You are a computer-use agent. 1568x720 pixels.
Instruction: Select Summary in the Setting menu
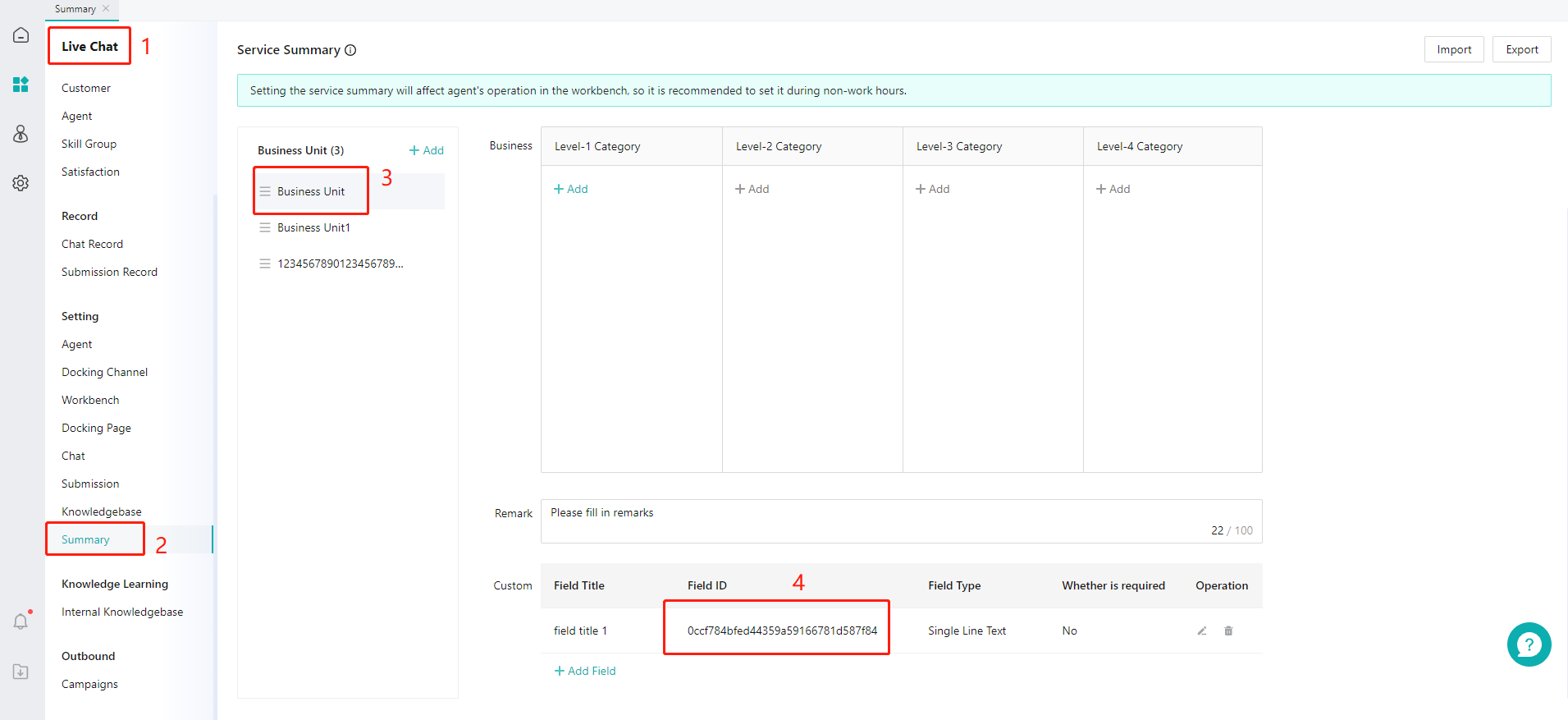[85, 539]
